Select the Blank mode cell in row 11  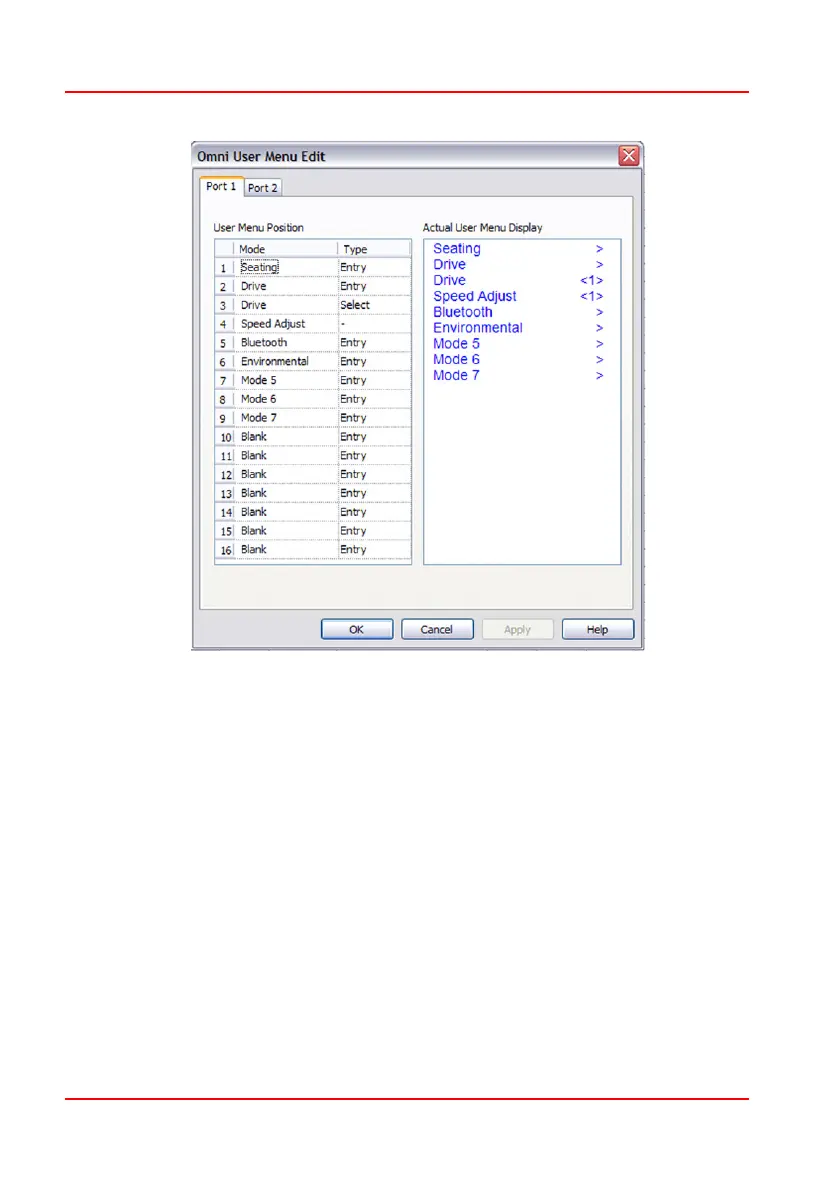(285, 455)
